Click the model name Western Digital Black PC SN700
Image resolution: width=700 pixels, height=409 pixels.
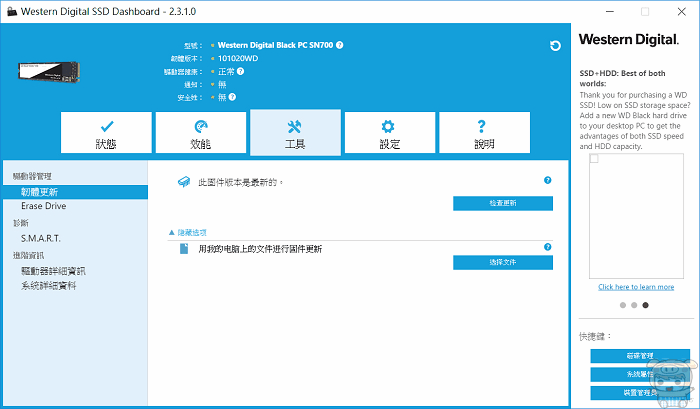[275, 45]
